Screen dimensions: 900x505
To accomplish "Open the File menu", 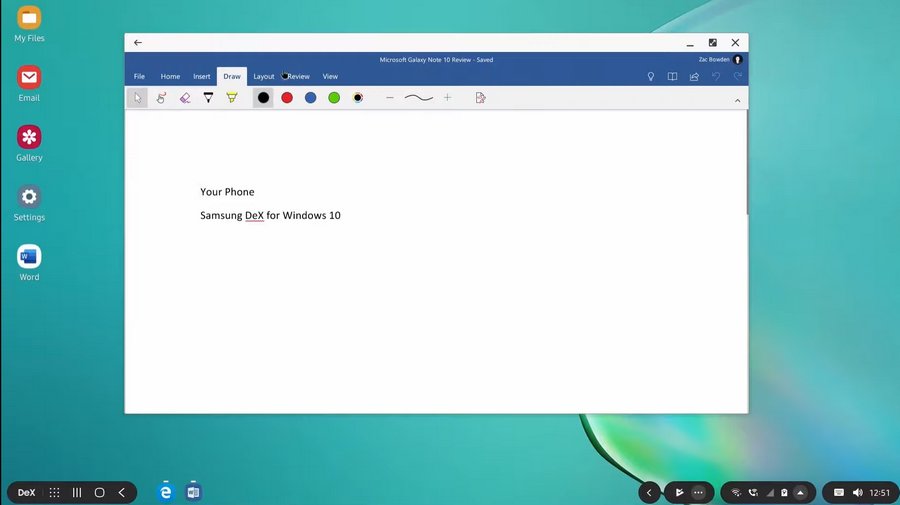I will (139, 76).
